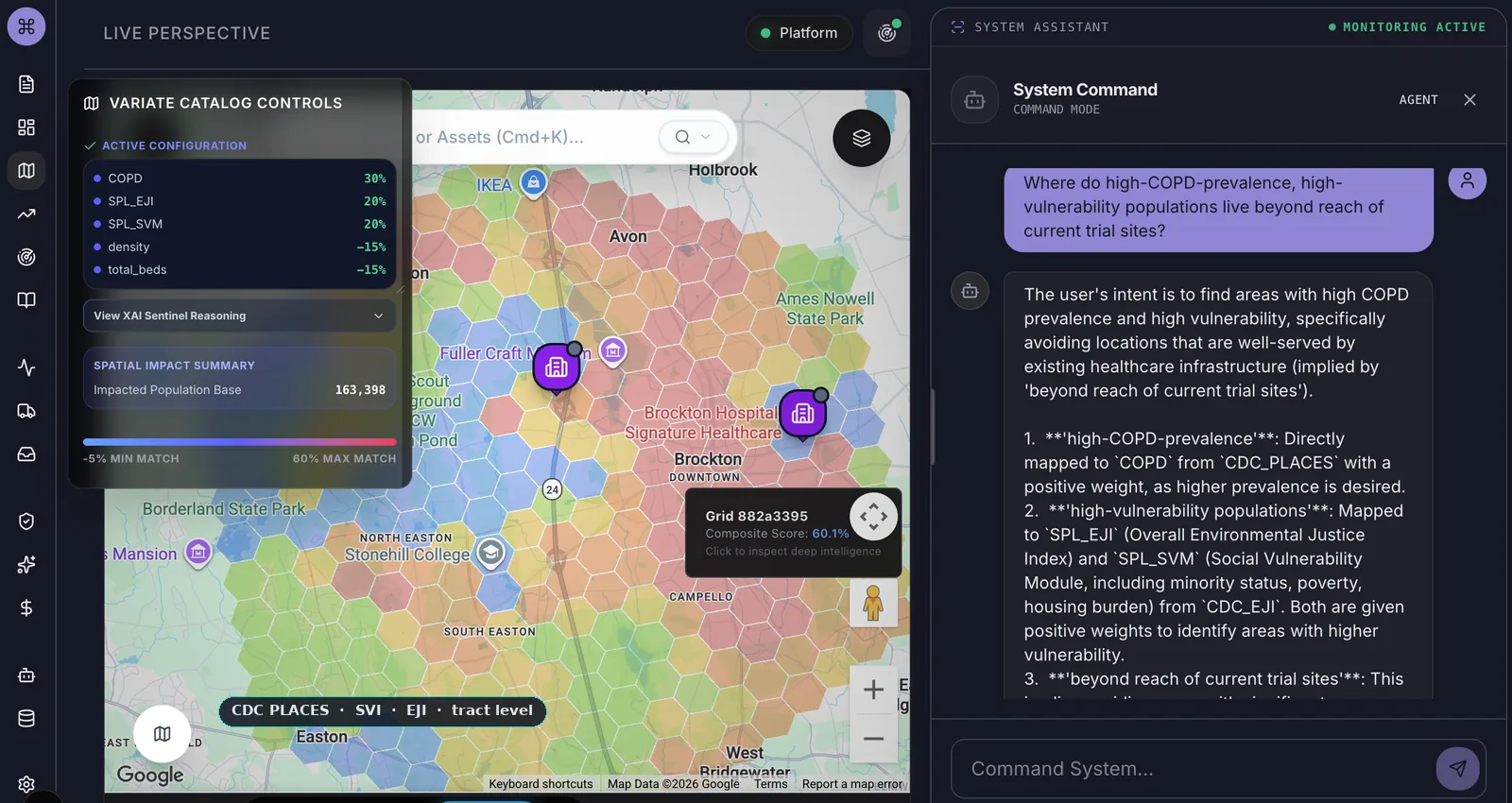This screenshot has width=1512, height=803.
Task: Select the SPL_SVM 20% variate row
Action: tap(239, 224)
